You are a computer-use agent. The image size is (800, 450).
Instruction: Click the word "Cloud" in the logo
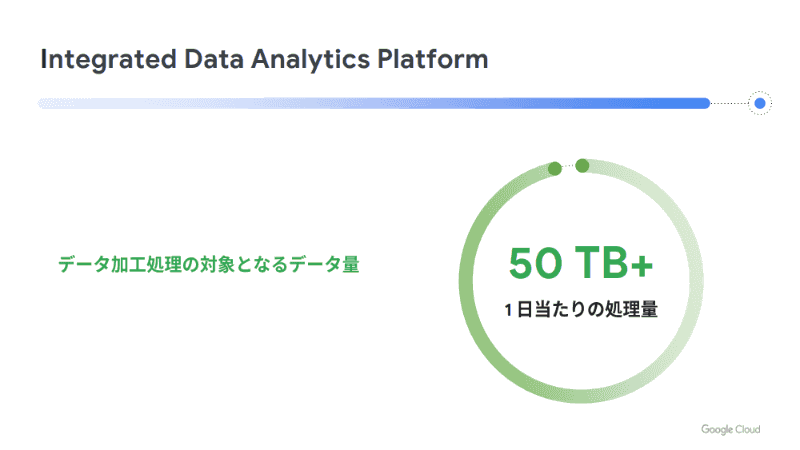747,429
